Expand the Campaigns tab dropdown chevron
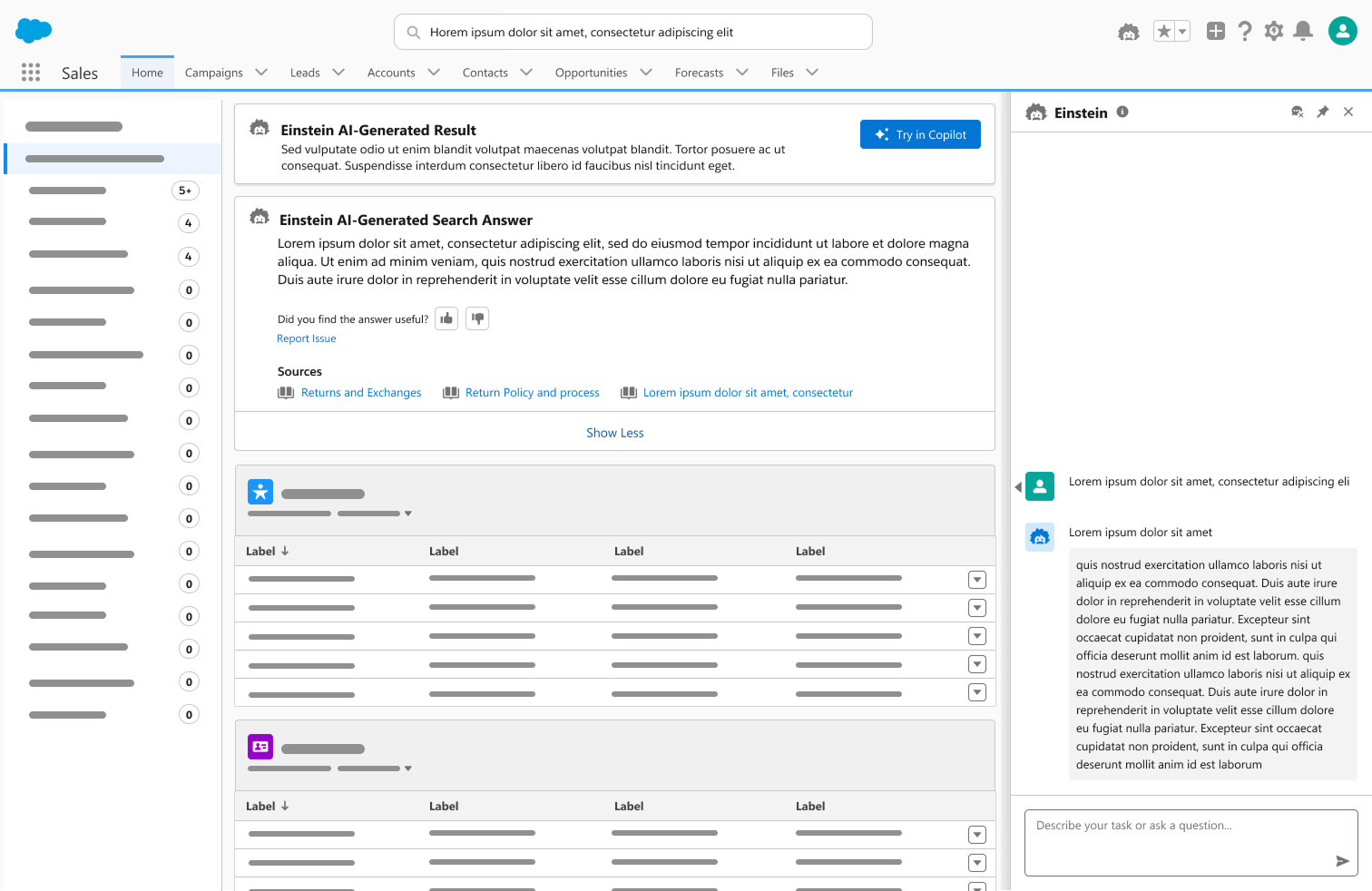 (x=261, y=73)
